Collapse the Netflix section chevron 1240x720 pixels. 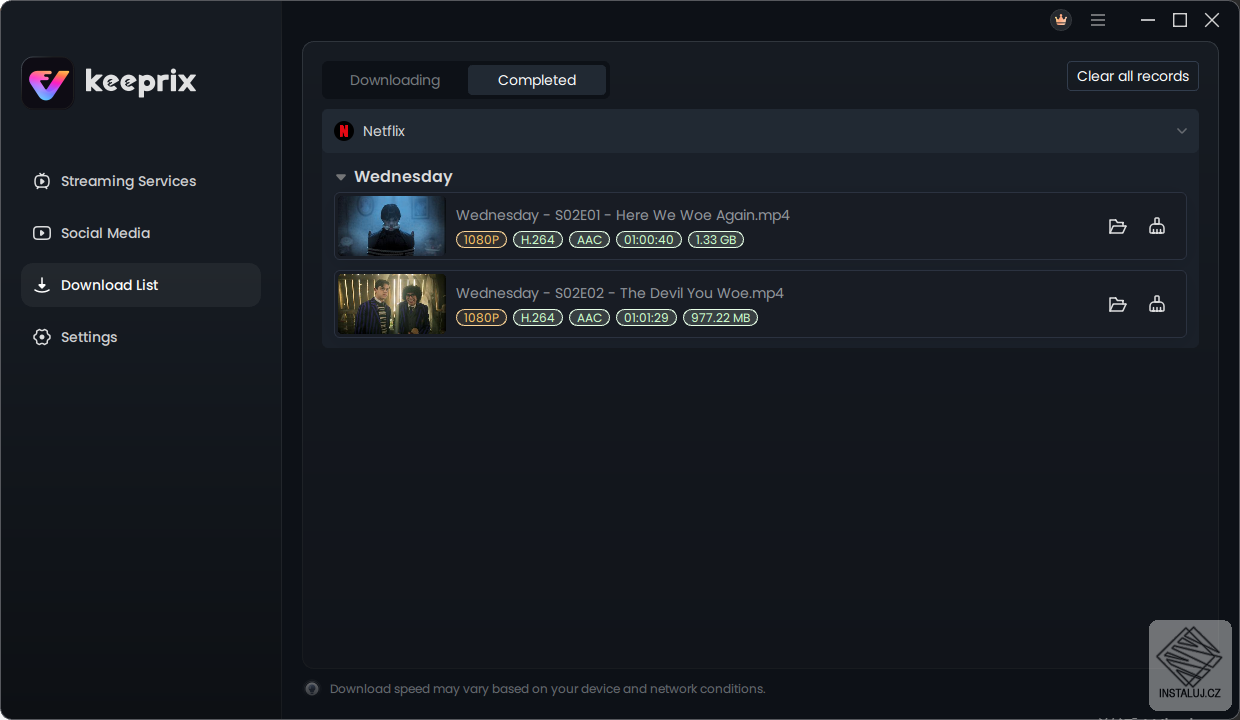[x=1182, y=131]
